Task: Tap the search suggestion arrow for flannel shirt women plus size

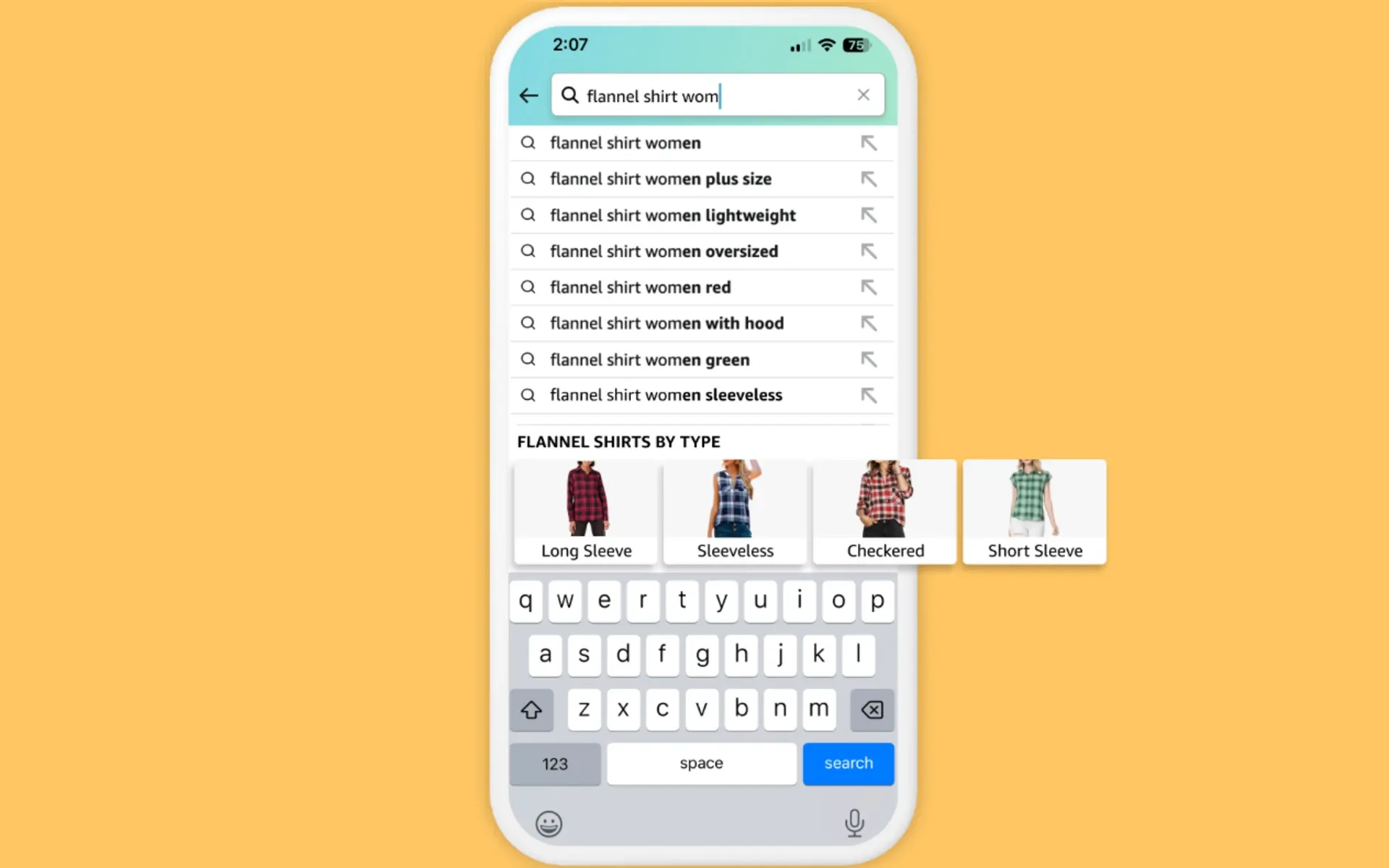Action: click(869, 179)
